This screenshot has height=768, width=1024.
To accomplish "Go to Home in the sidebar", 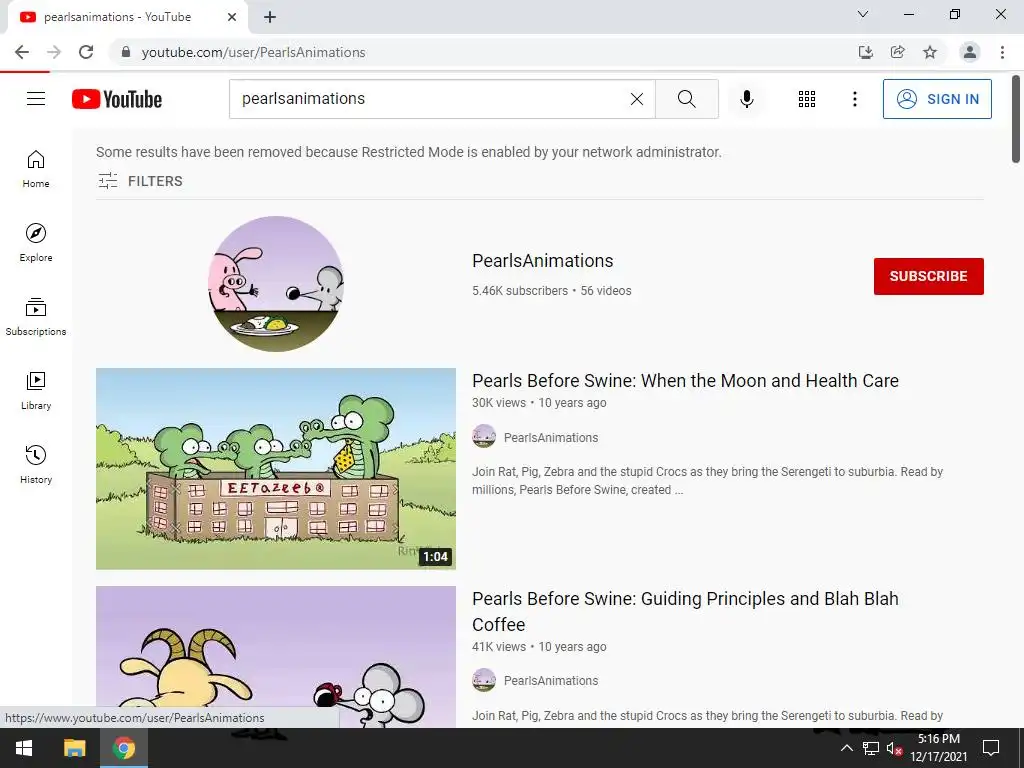I will tap(36, 168).
